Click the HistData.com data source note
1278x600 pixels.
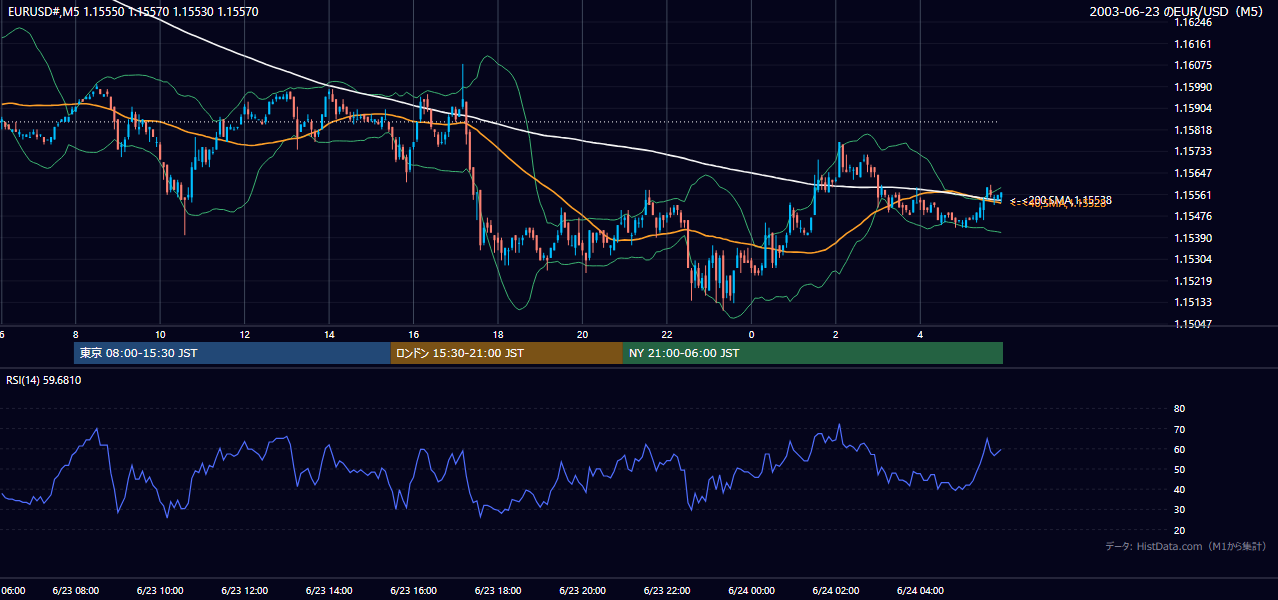(1185, 546)
